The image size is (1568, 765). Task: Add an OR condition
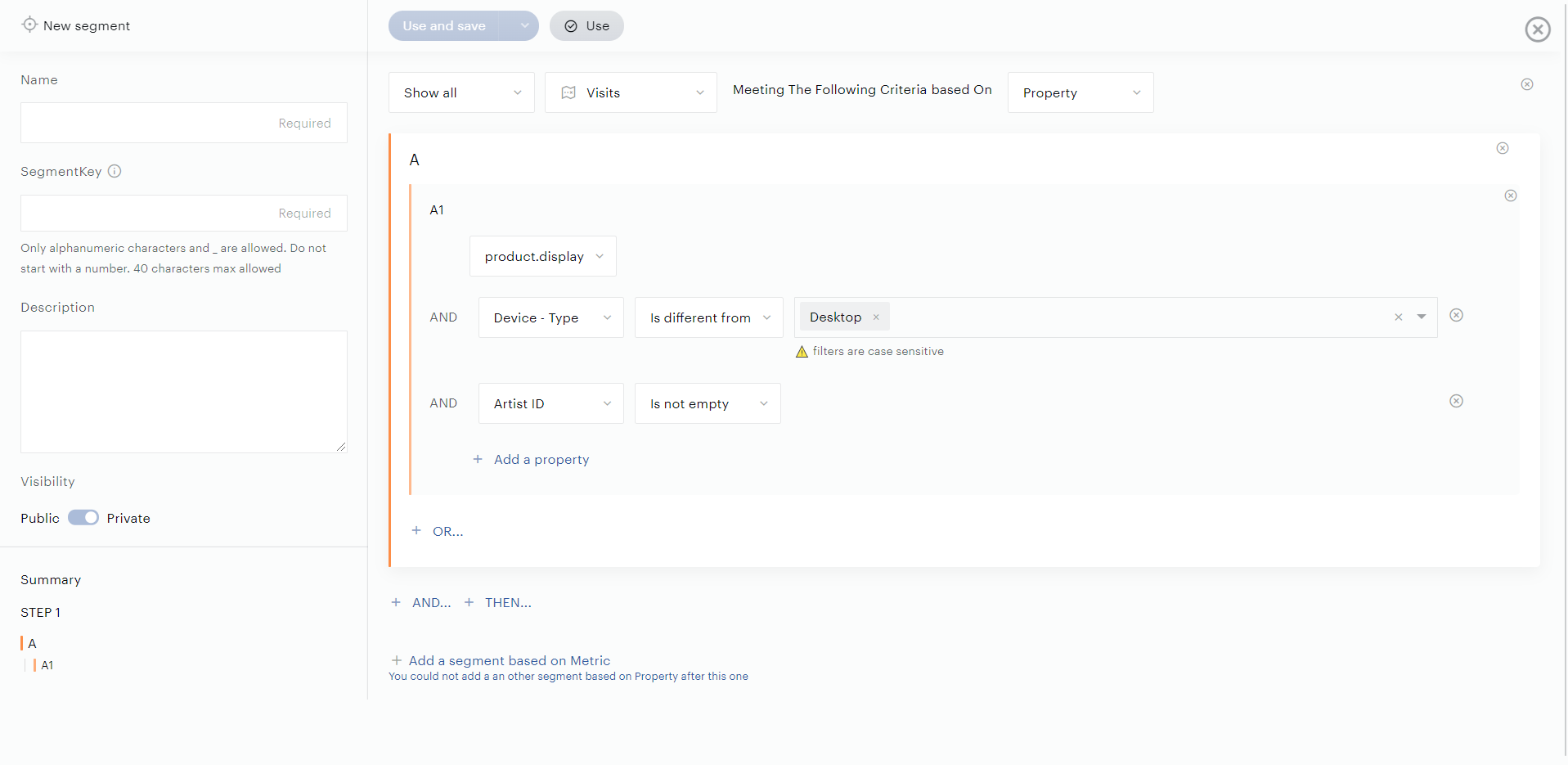coord(447,531)
